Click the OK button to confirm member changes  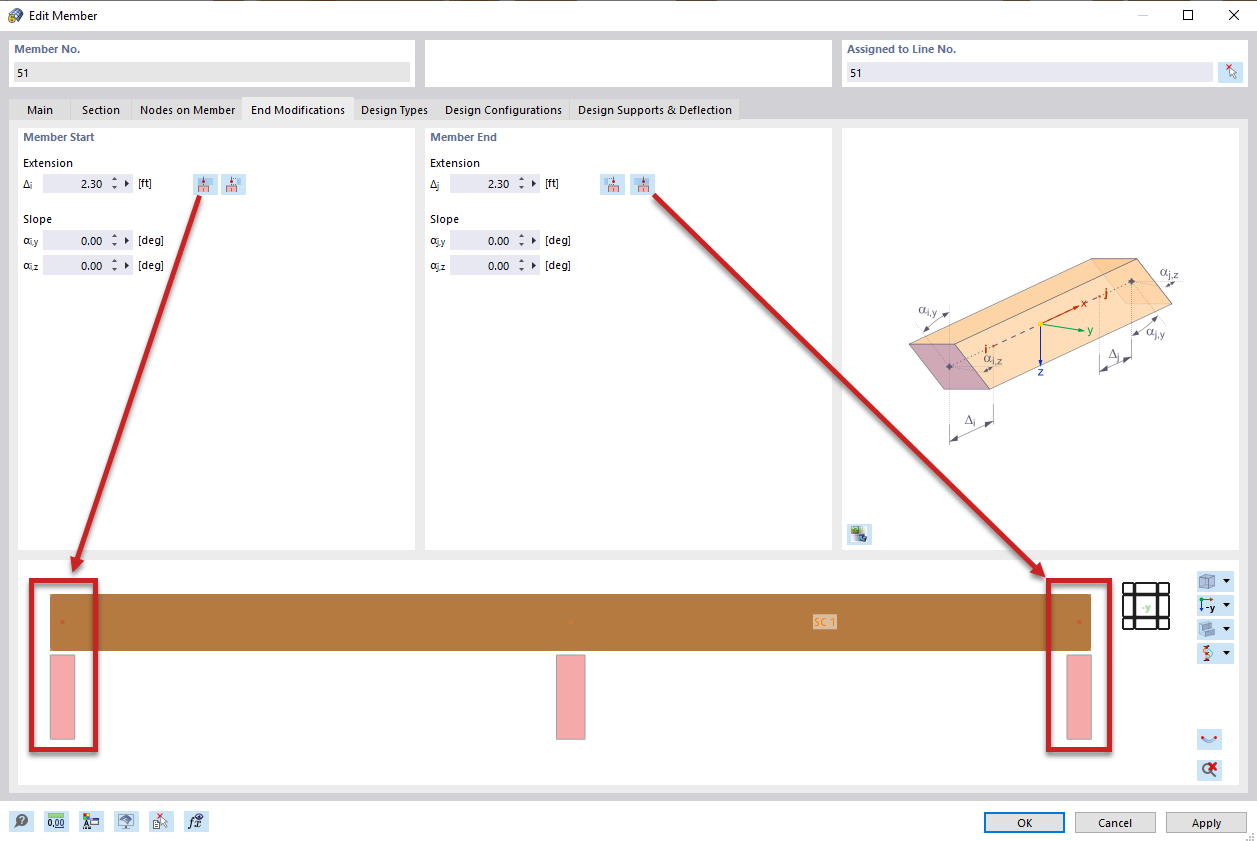pyautogui.click(x=1023, y=822)
